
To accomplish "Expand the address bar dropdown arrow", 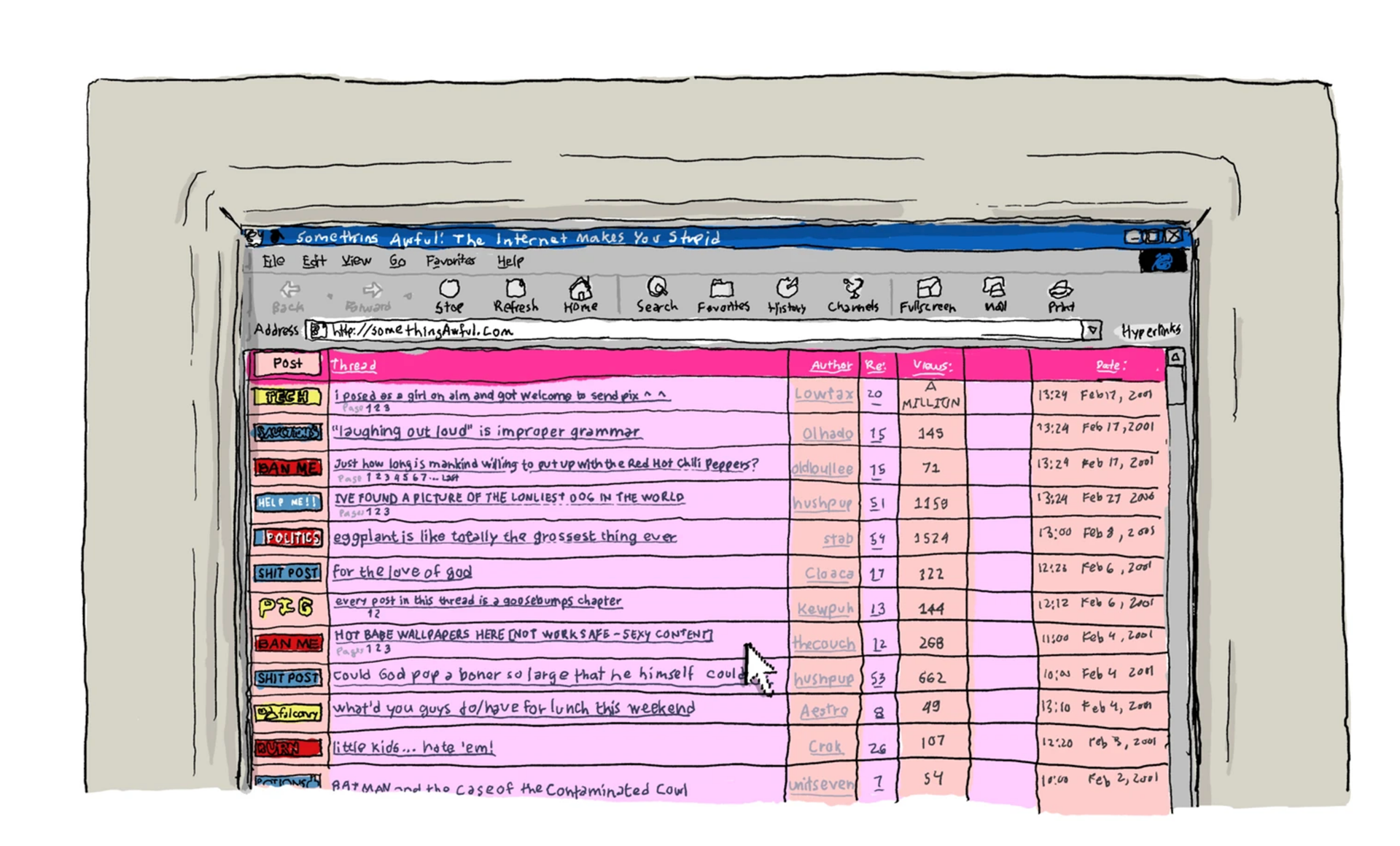I will pyautogui.click(x=1092, y=330).
